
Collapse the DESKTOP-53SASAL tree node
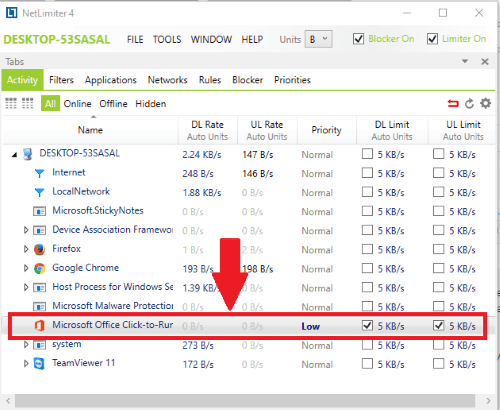coord(14,155)
